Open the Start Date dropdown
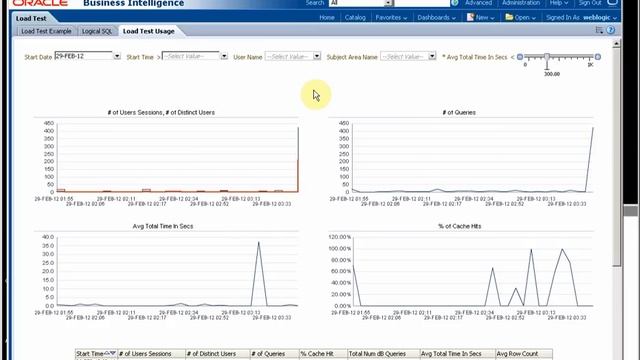 click(117, 56)
